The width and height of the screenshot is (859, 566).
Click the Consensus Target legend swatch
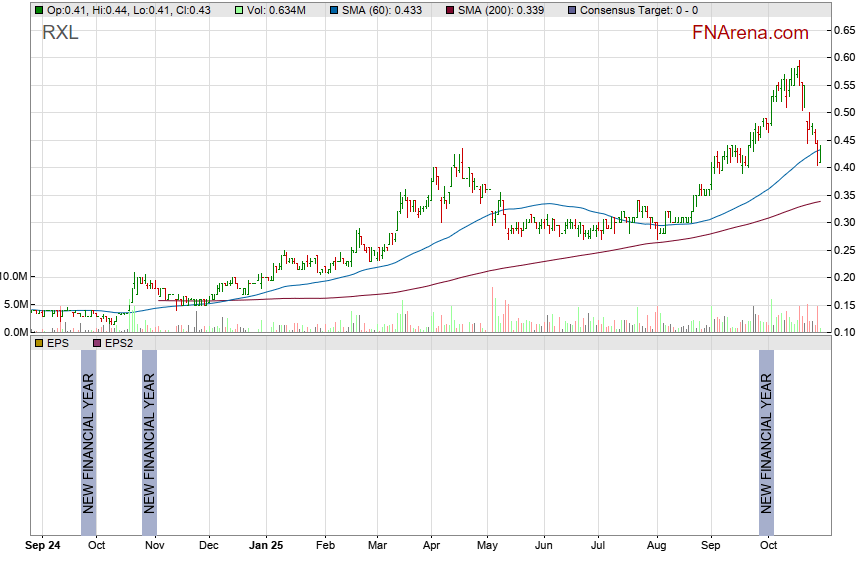click(x=571, y=10)
